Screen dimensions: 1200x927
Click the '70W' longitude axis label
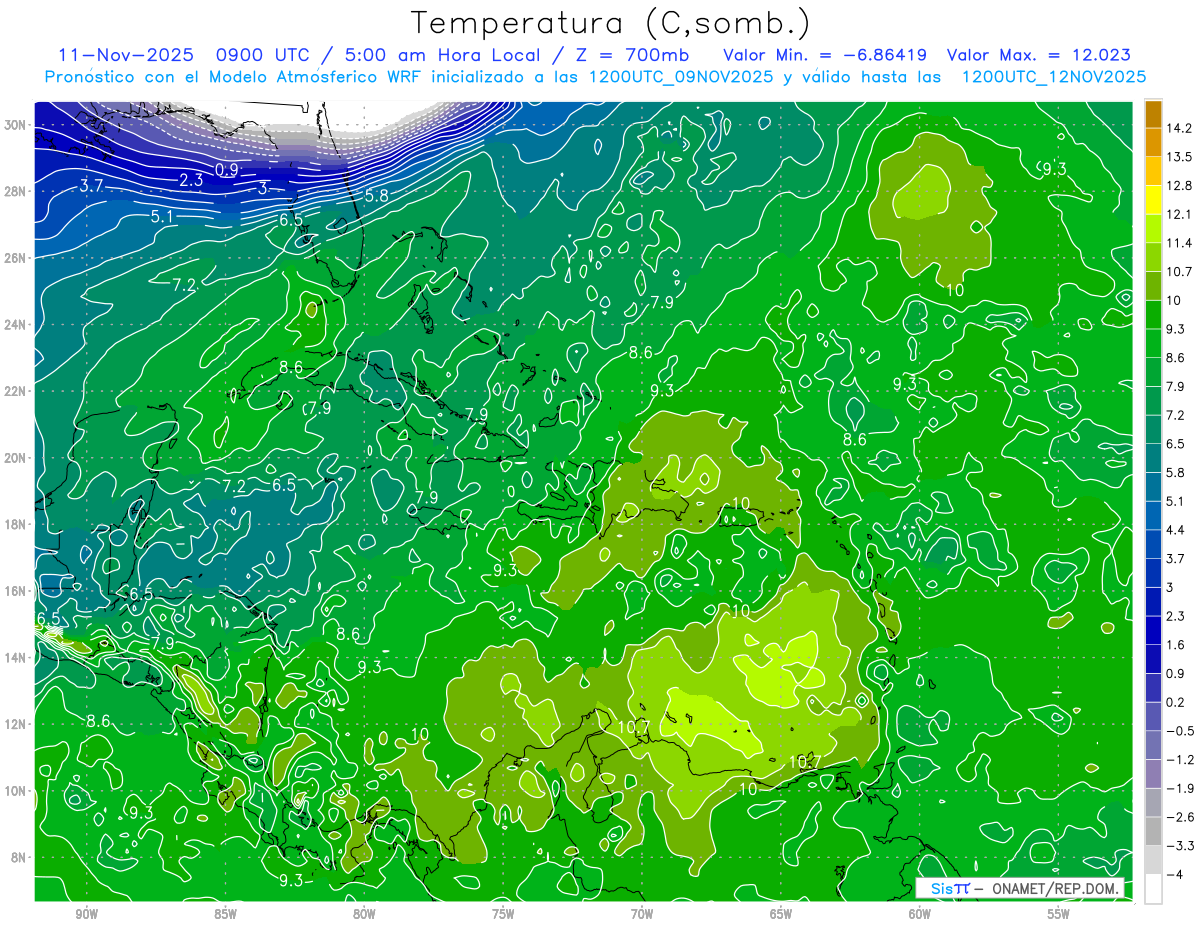click(642, 914)
